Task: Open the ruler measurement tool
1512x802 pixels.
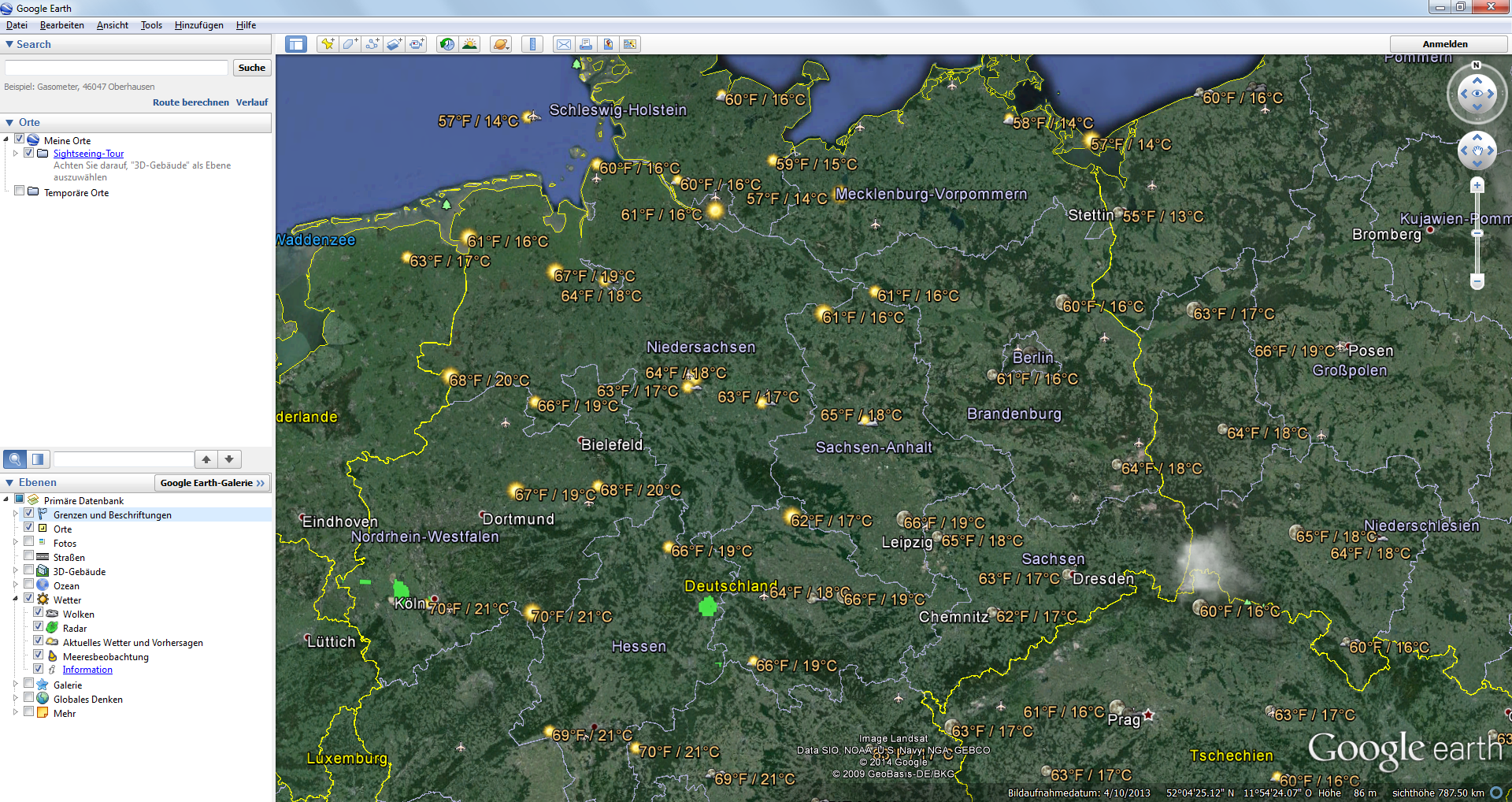Action: pyautogui.click(x=532, y=44)
